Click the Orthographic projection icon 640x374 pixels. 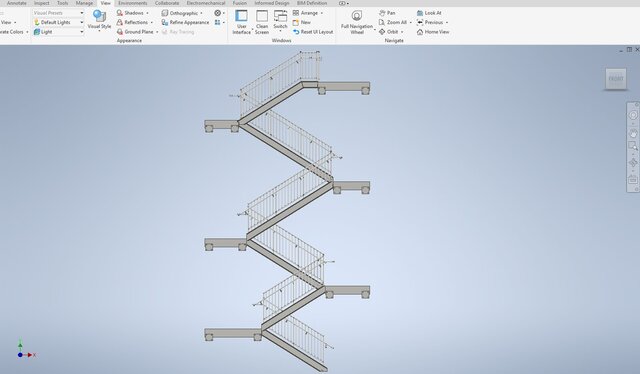pos(164,13)
